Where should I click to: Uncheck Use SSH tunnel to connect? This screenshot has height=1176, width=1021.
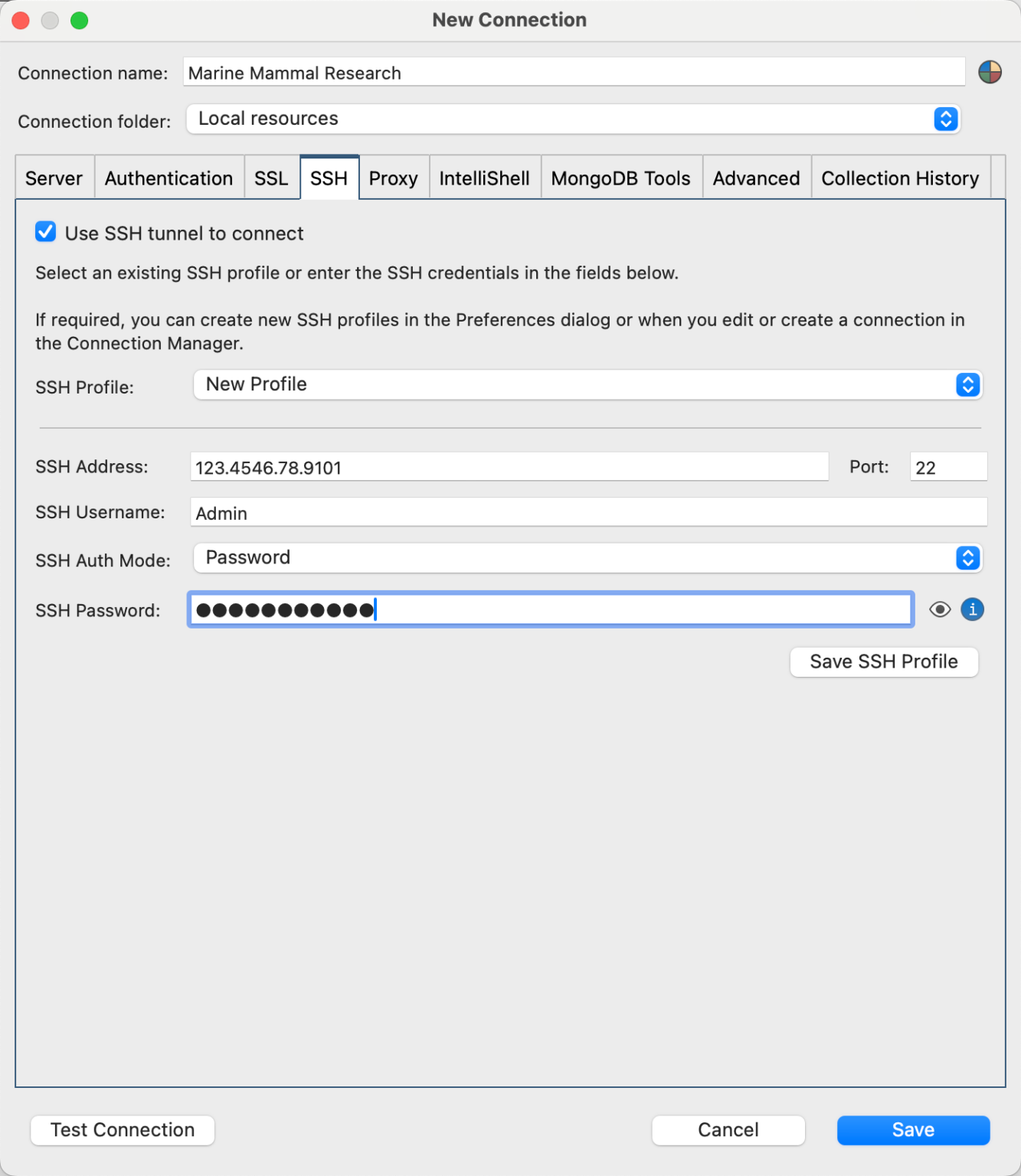point(45,232)
